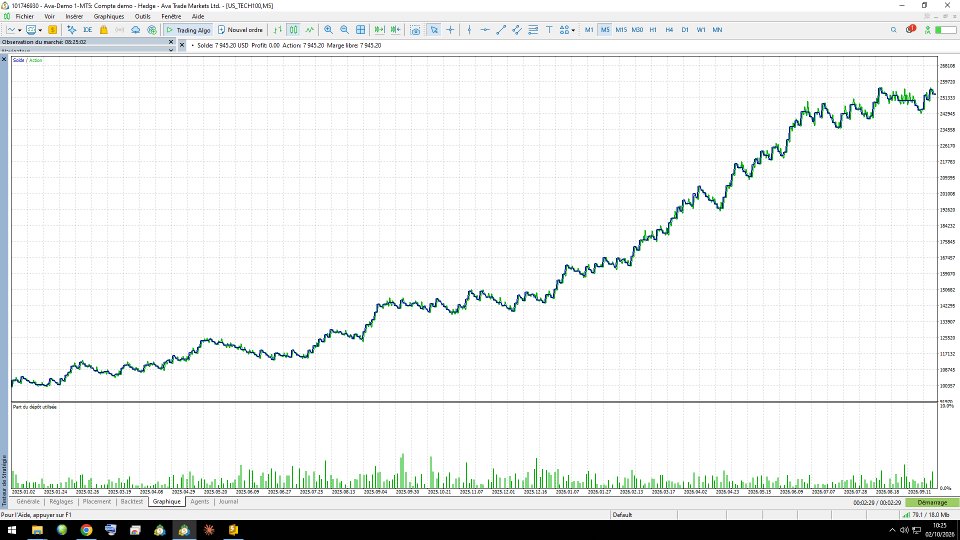Select the horizontal line tool
Viewport: 960px width, 540px height.
(x=485, y=29)
